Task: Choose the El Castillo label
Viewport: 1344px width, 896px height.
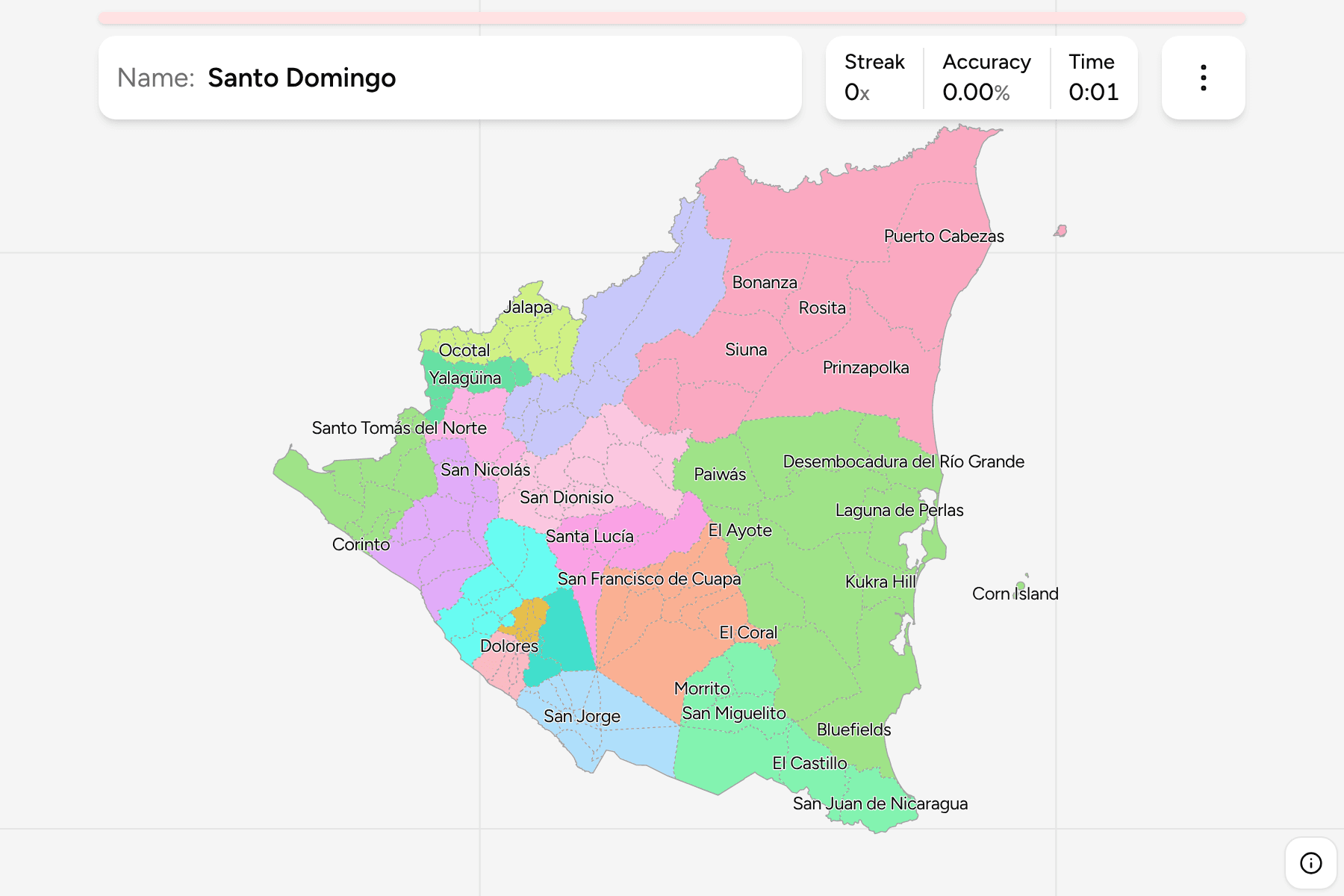Action: tap(809, 763)
